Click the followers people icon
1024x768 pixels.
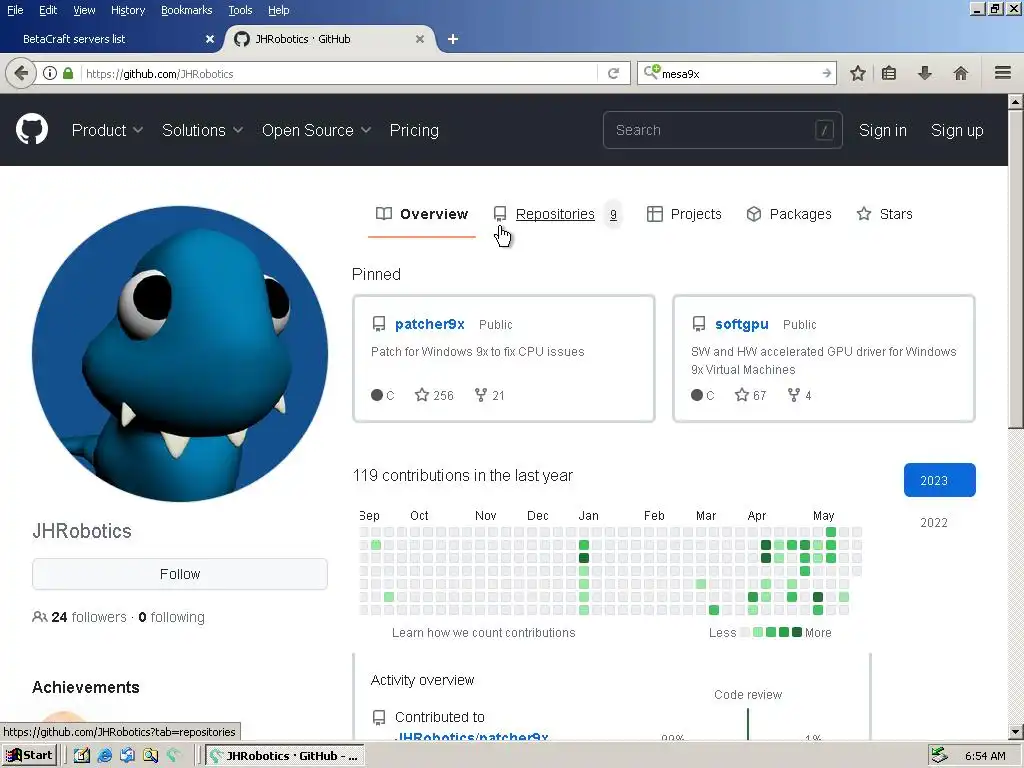(39, 617)
